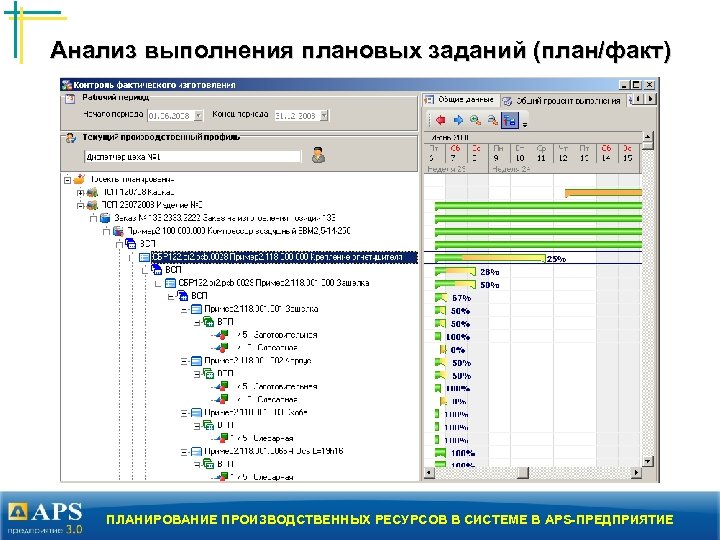Collapse the Пример2.118.001.001 Защелка node
720x540 pixels.
click(x=184, y=309)
